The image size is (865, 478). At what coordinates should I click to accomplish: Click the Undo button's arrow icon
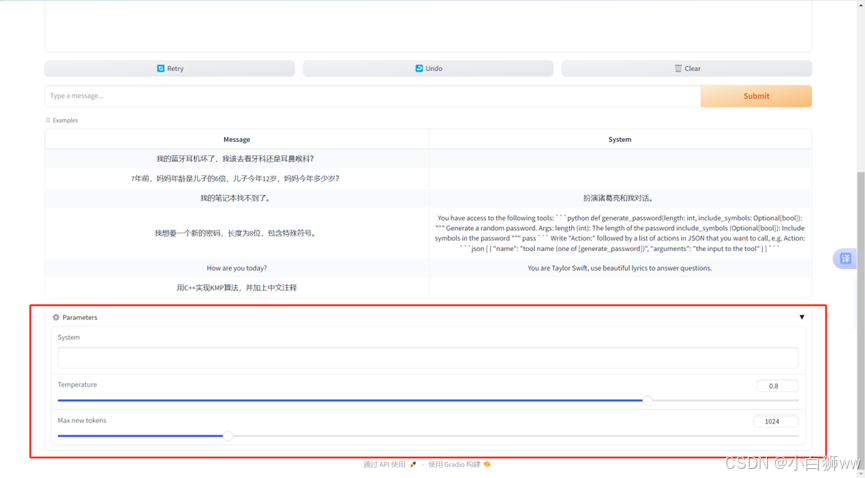click(x=419, y=68)
